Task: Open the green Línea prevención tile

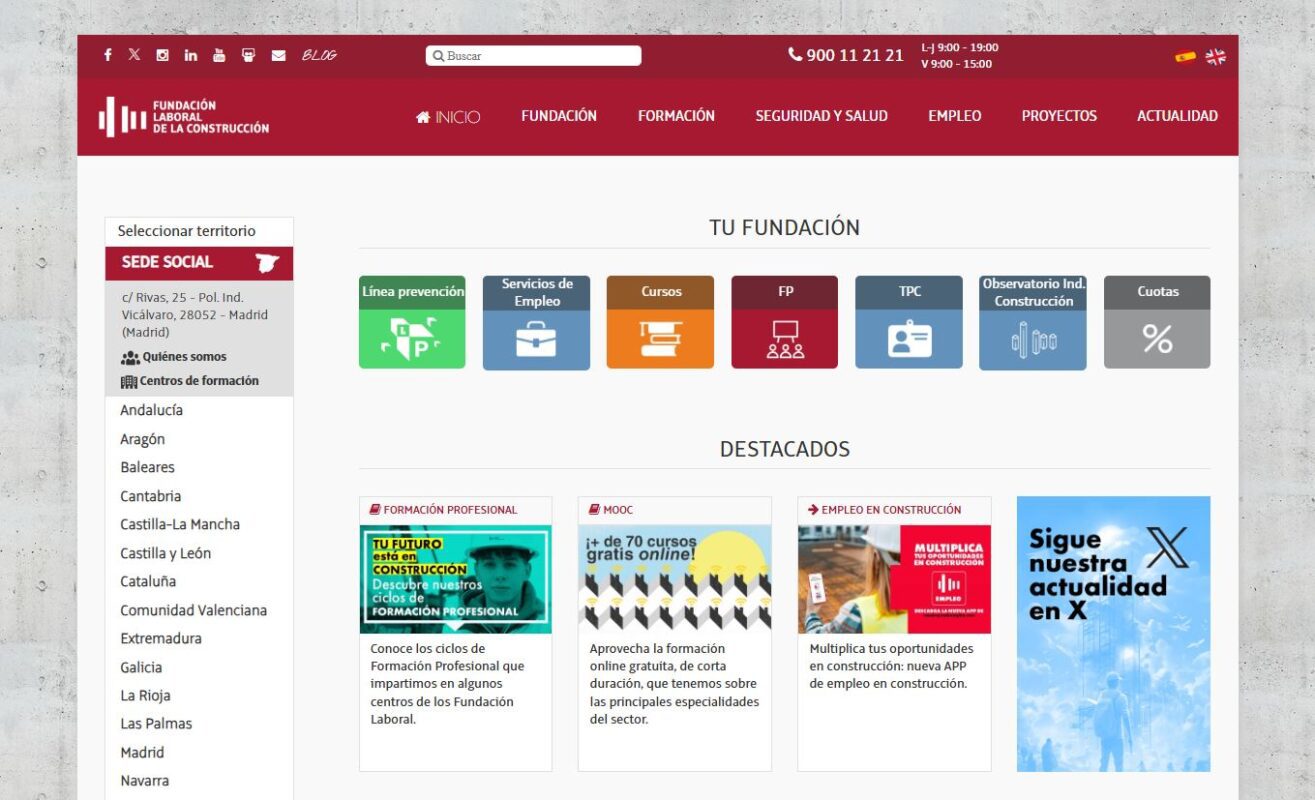Action: click(412, 322)
